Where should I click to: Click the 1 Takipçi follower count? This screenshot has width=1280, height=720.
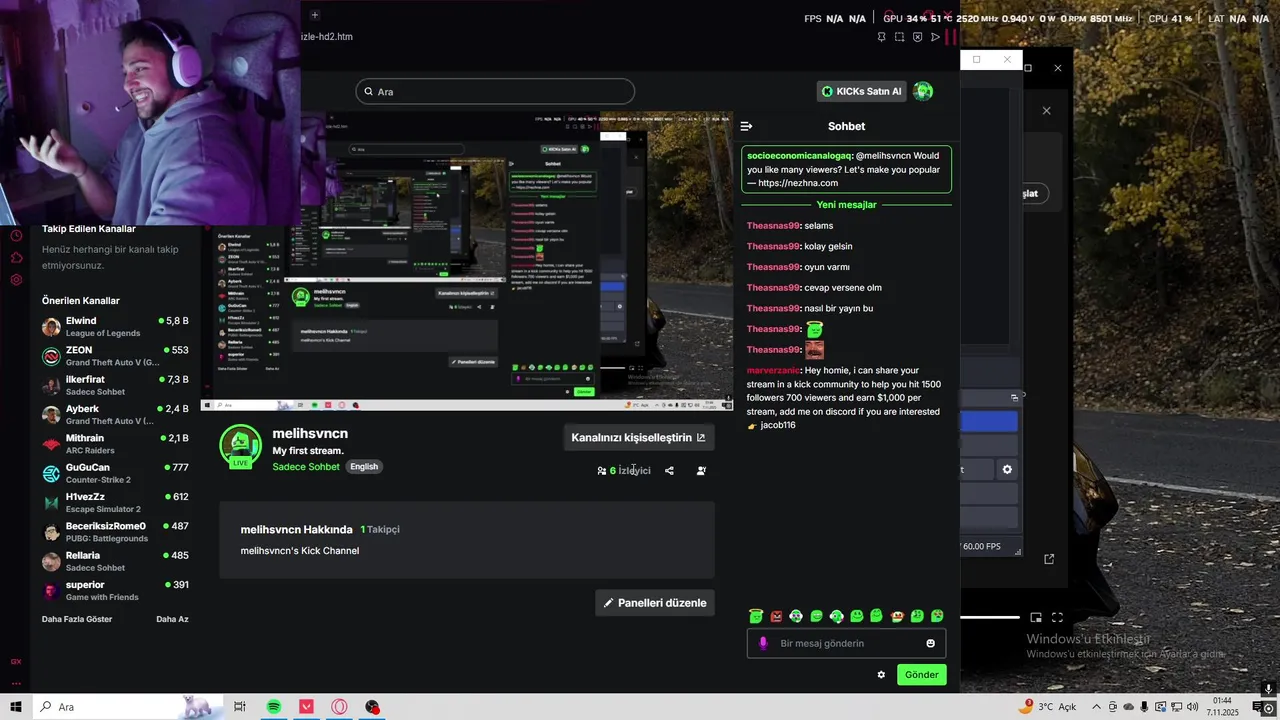[x=380, y=529]
